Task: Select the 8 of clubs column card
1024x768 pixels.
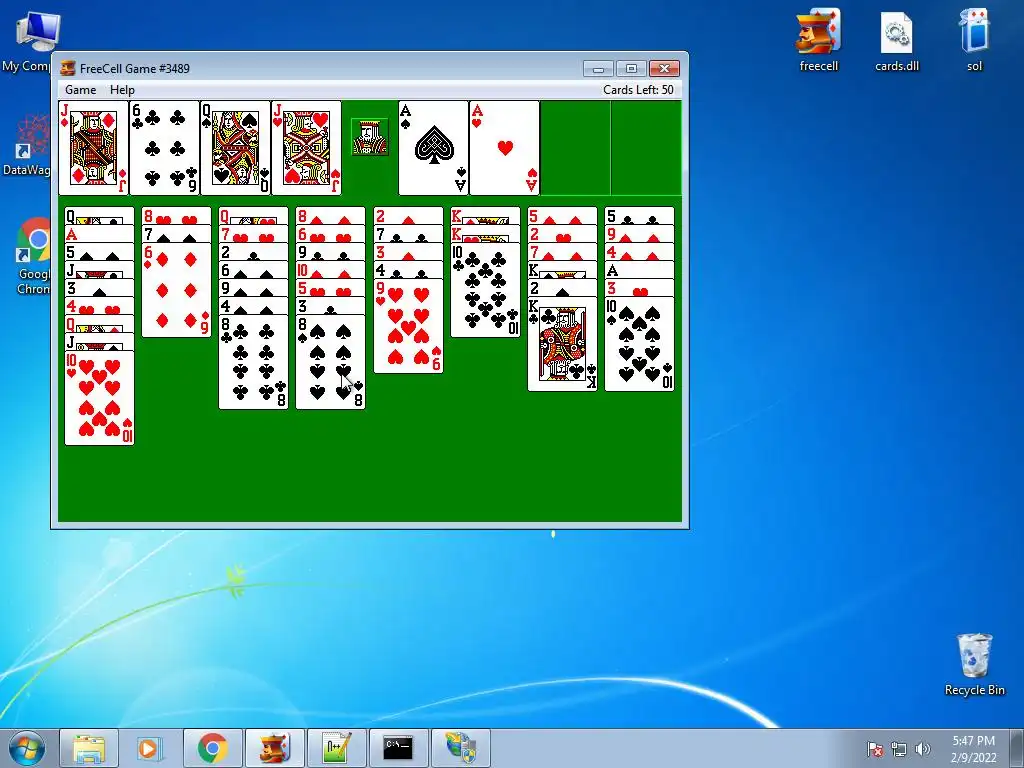Action: point(253,362)
